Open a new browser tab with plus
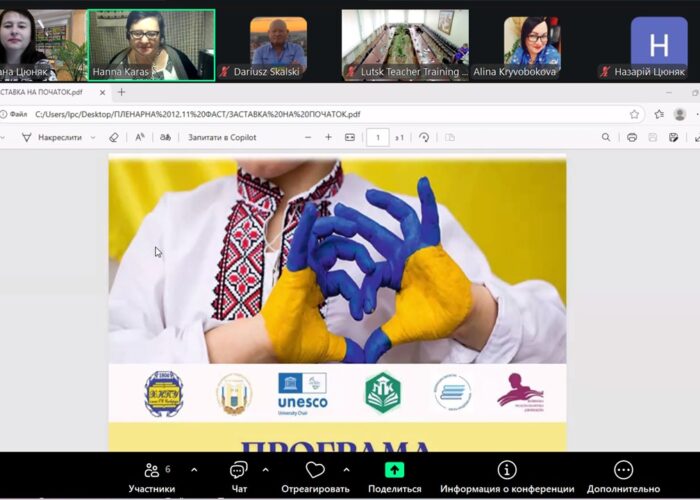 (121, 92)
